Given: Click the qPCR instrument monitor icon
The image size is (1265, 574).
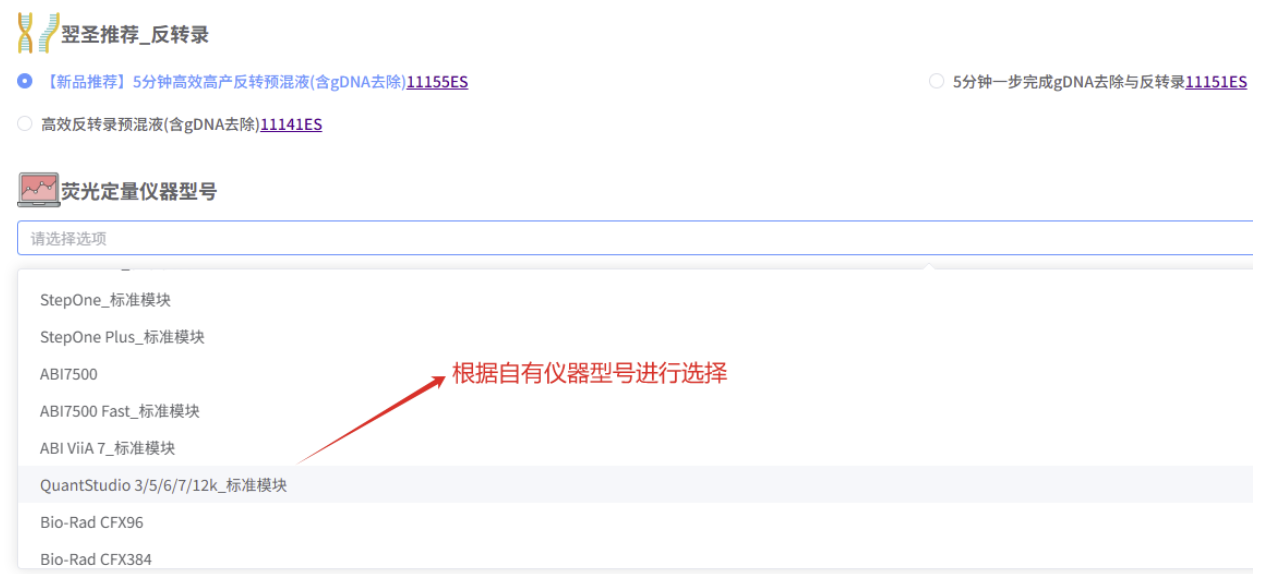Looking at the screenshot, I should point(38,190).
